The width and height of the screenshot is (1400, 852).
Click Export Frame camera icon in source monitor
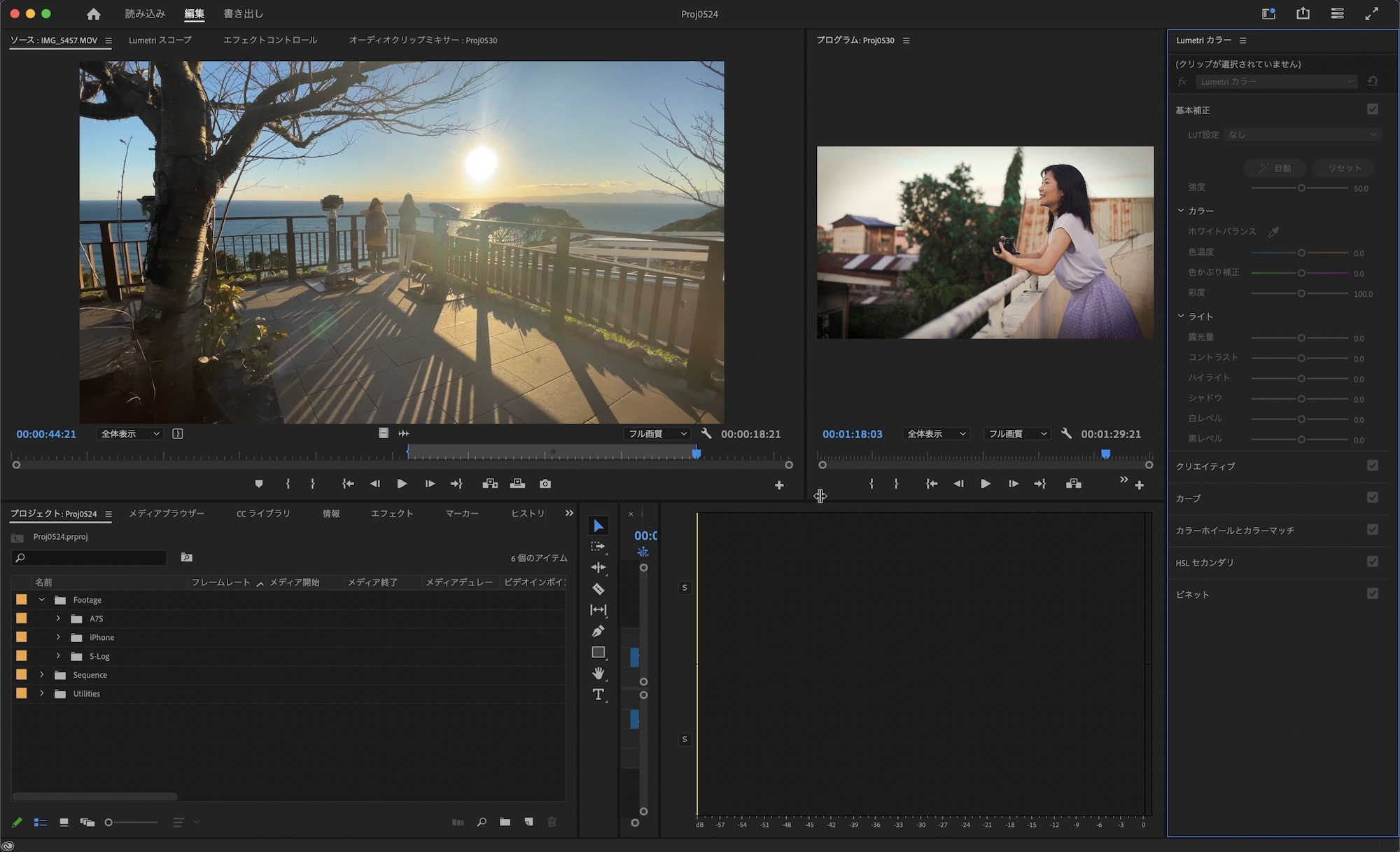[545, 484]
